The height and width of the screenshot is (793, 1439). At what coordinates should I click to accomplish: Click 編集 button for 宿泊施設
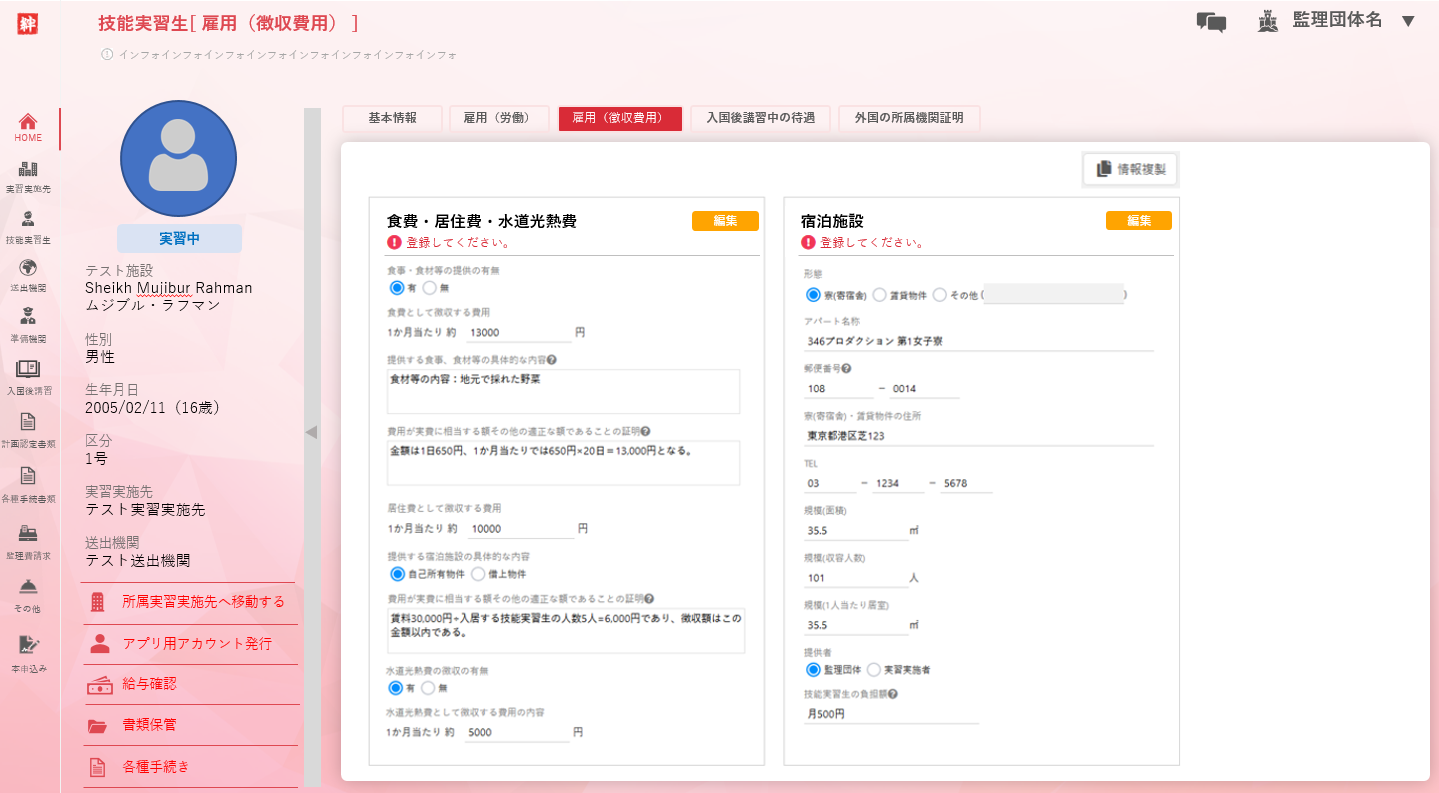pos(1138,221)
